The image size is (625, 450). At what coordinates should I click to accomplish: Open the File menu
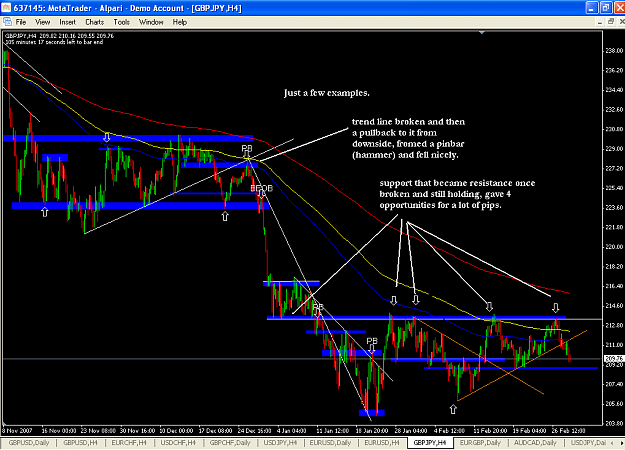(x=21, y=22)
